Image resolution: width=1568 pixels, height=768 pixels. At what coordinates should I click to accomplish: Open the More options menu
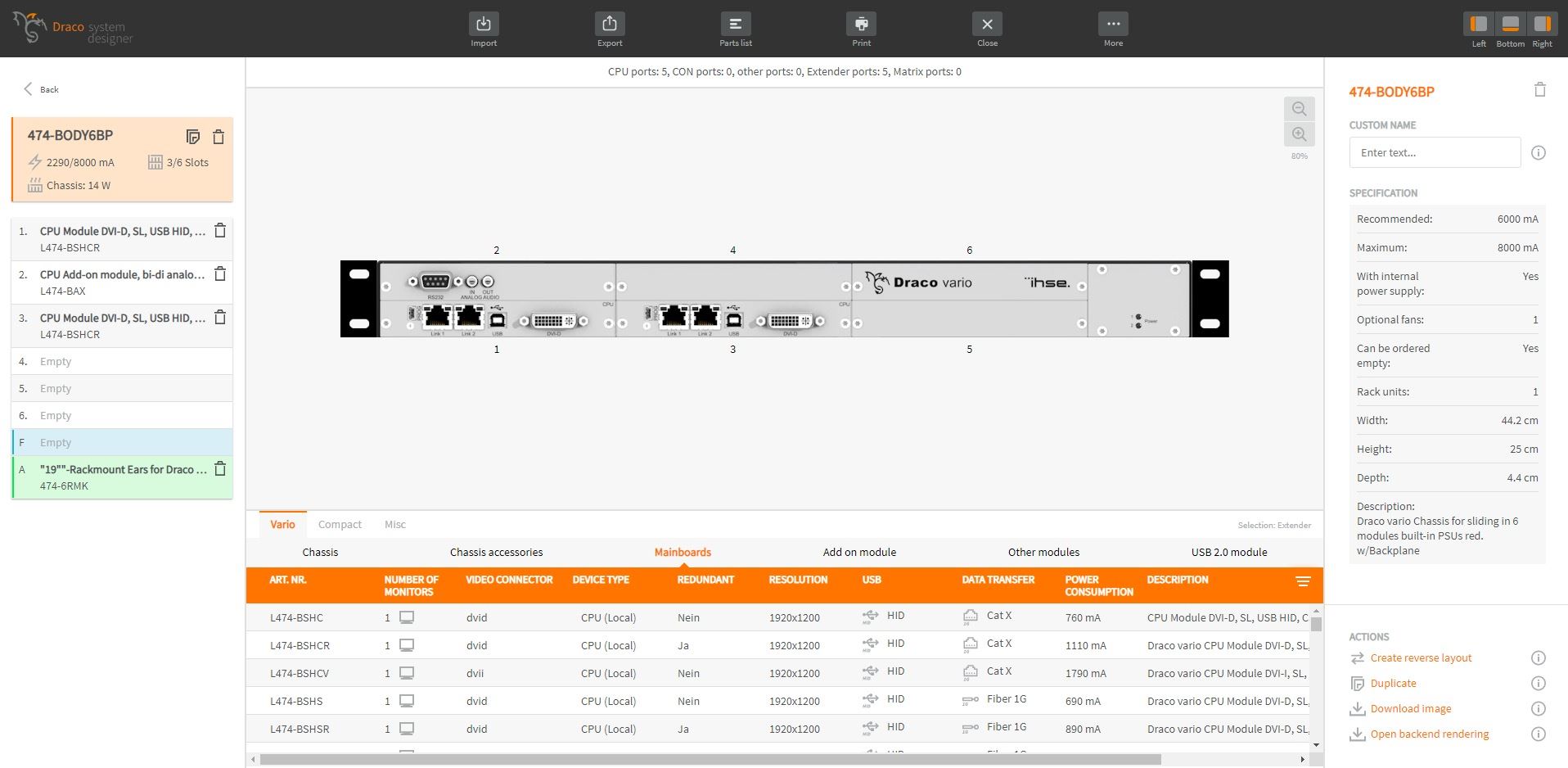click(x=1113, y=25)
